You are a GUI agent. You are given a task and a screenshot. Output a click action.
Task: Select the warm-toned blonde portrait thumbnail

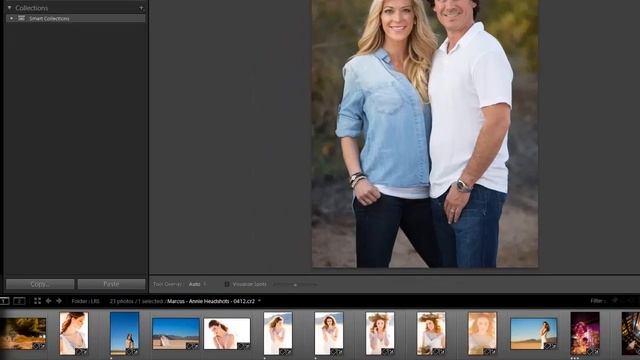(482, 333)
